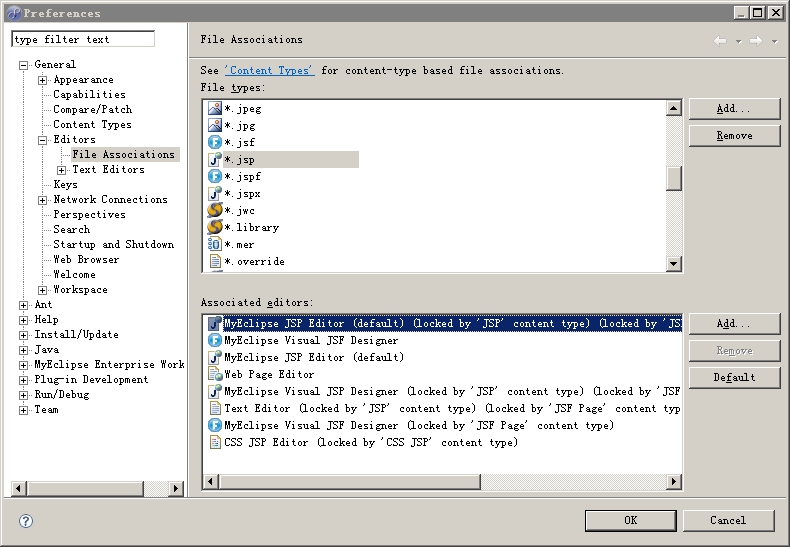Collapse the Editors node

click(43, 140)
